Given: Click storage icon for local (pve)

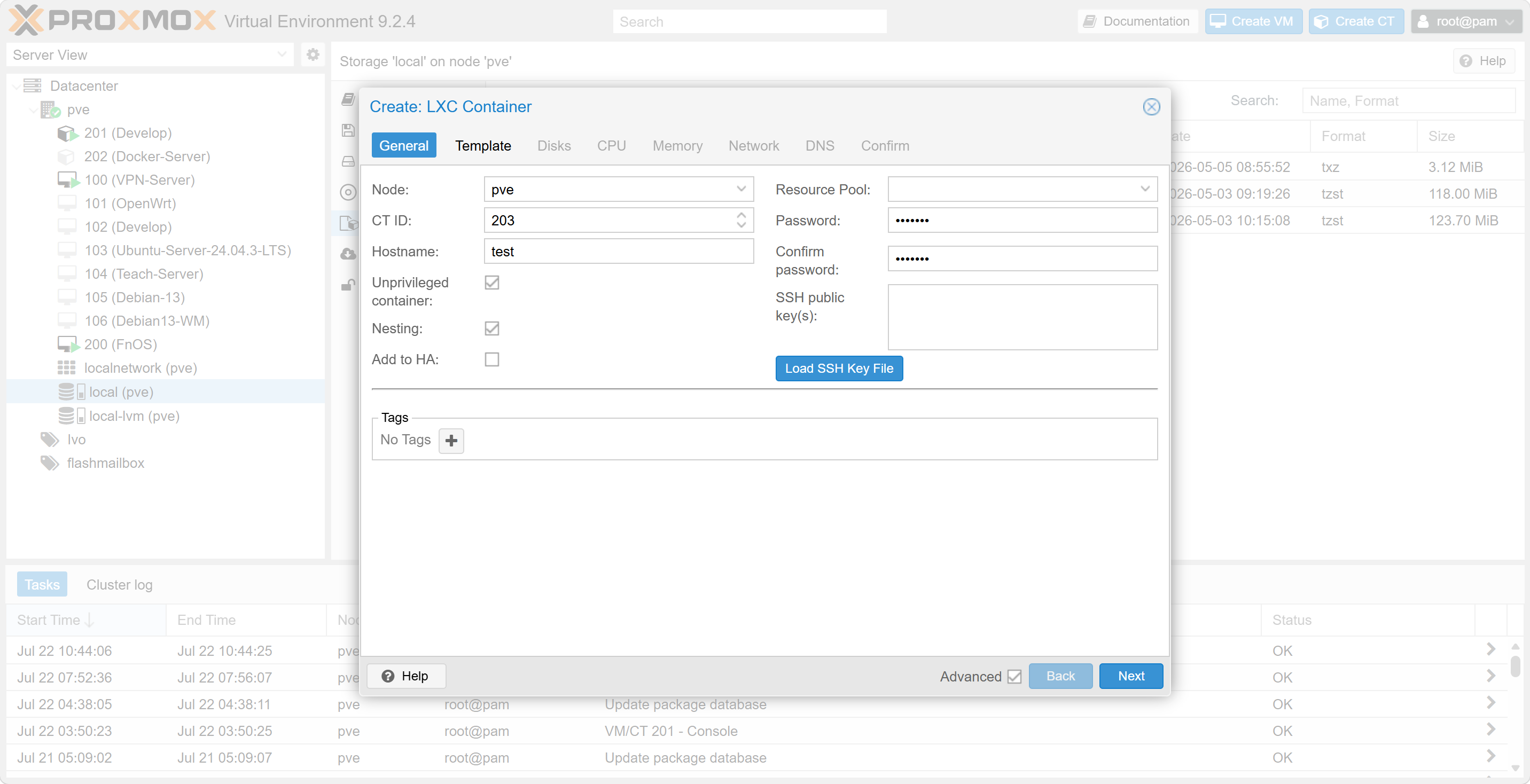Looking at the screenshot, I should coord(71,391).
